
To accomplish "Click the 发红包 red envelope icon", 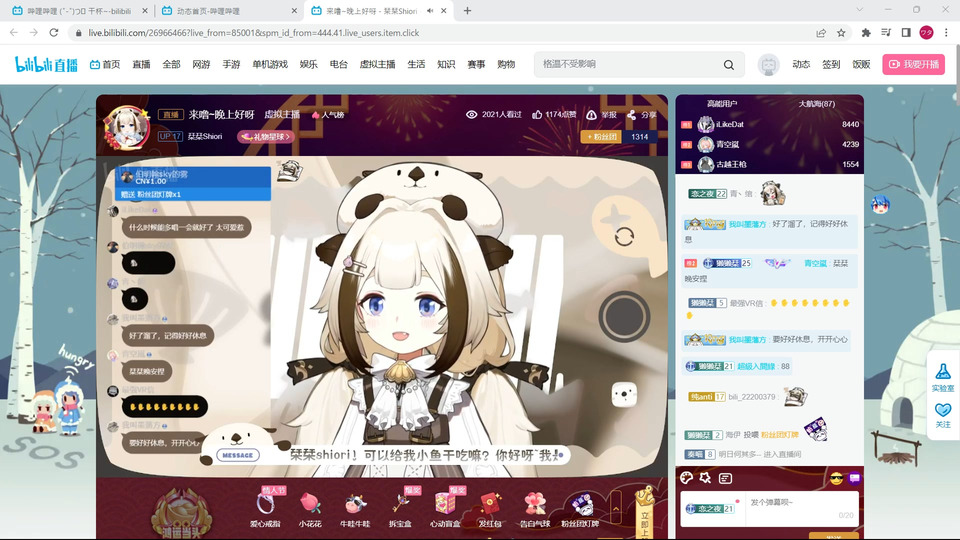I will [x=490, y=509].
